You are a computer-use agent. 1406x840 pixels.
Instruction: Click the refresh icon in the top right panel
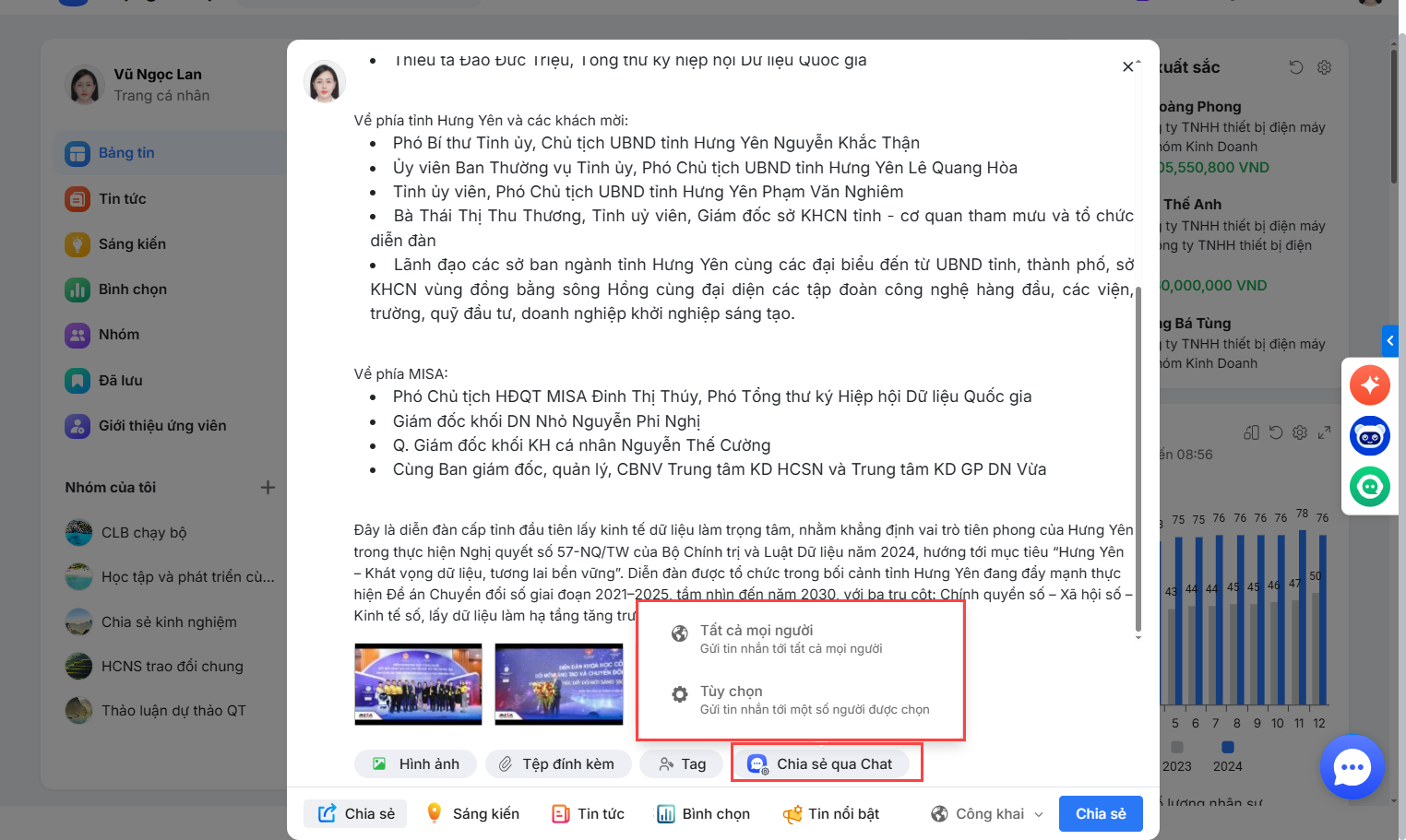(1296, 67)
